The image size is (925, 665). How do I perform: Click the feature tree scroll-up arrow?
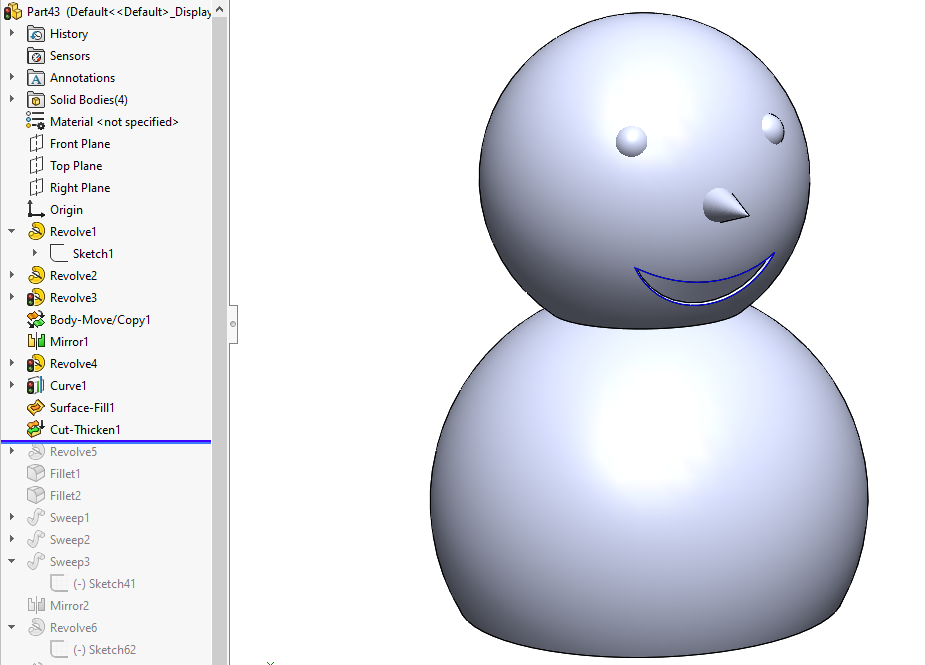coord(219,9)
